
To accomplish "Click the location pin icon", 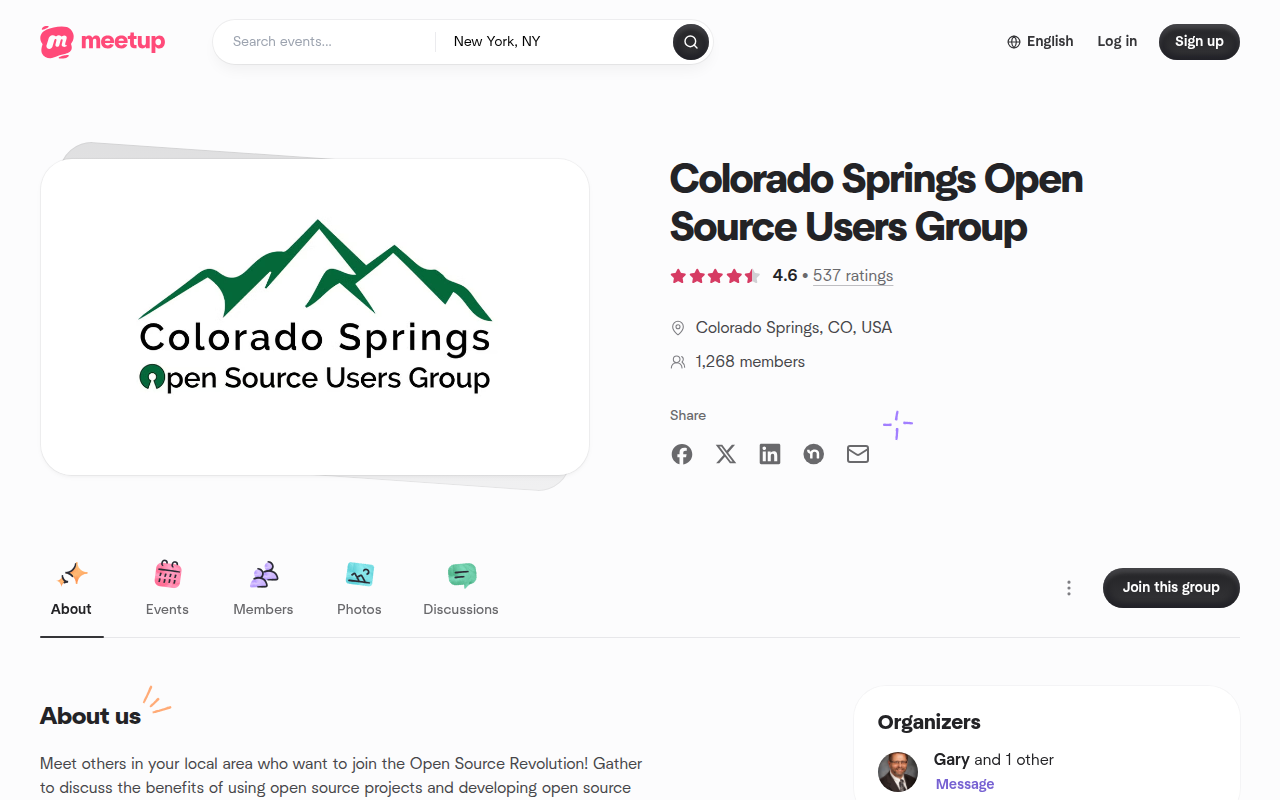I will (678, 328).
